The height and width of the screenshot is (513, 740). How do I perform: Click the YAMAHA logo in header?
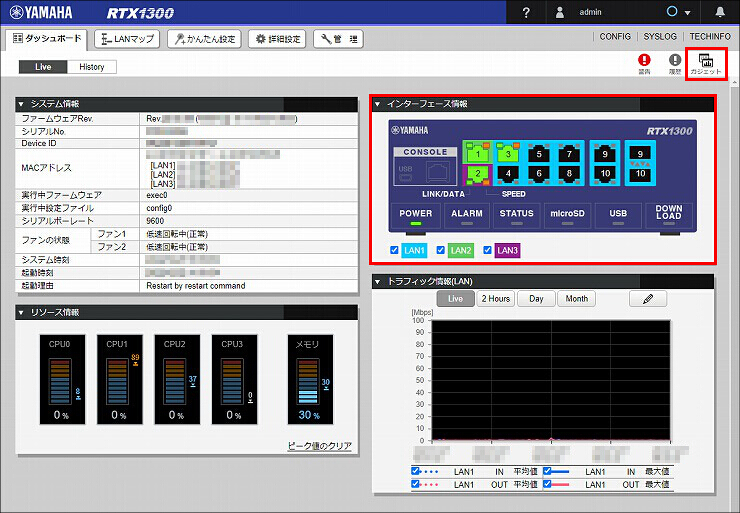(41, 12)
